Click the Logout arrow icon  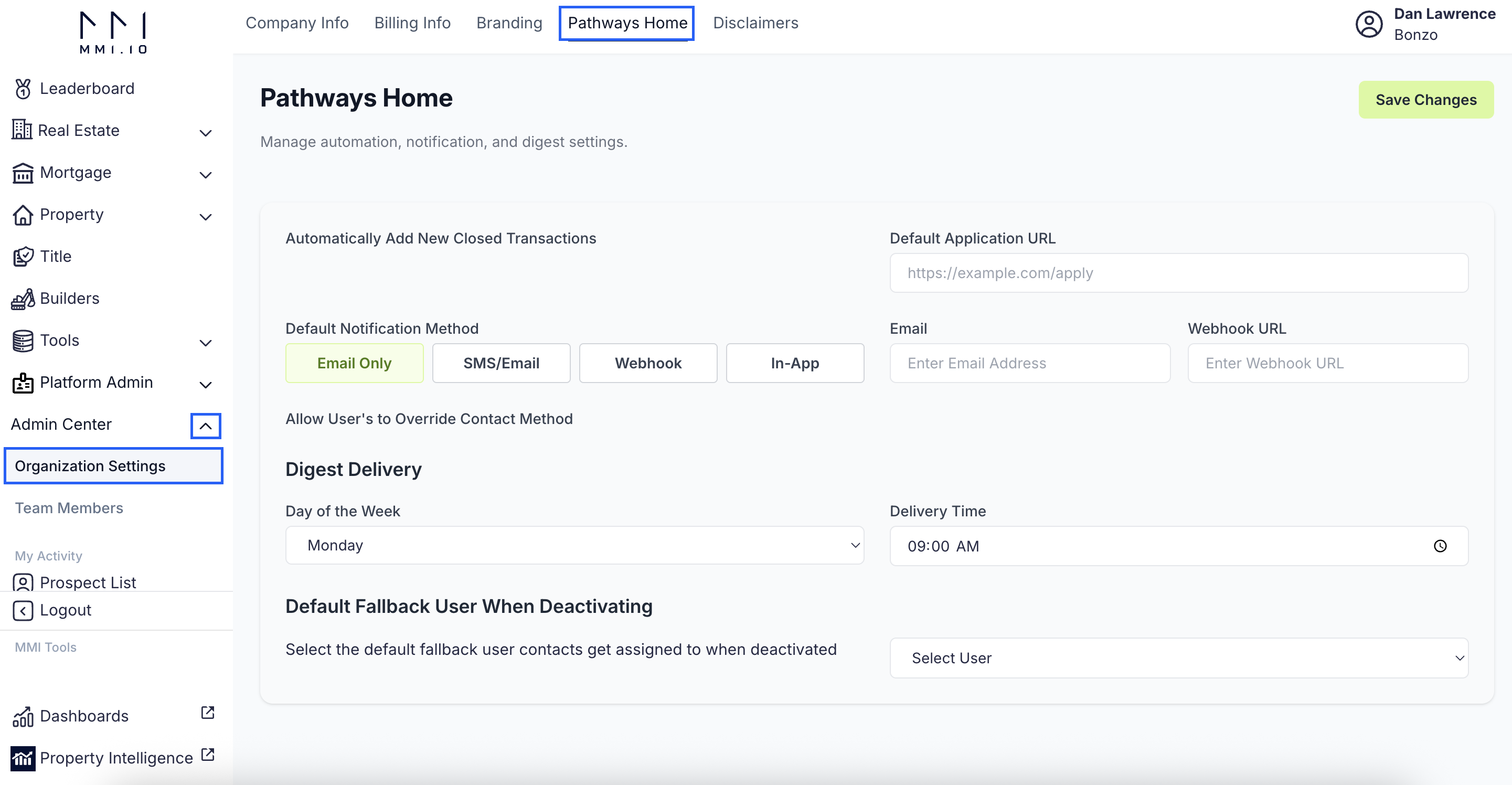23,610
